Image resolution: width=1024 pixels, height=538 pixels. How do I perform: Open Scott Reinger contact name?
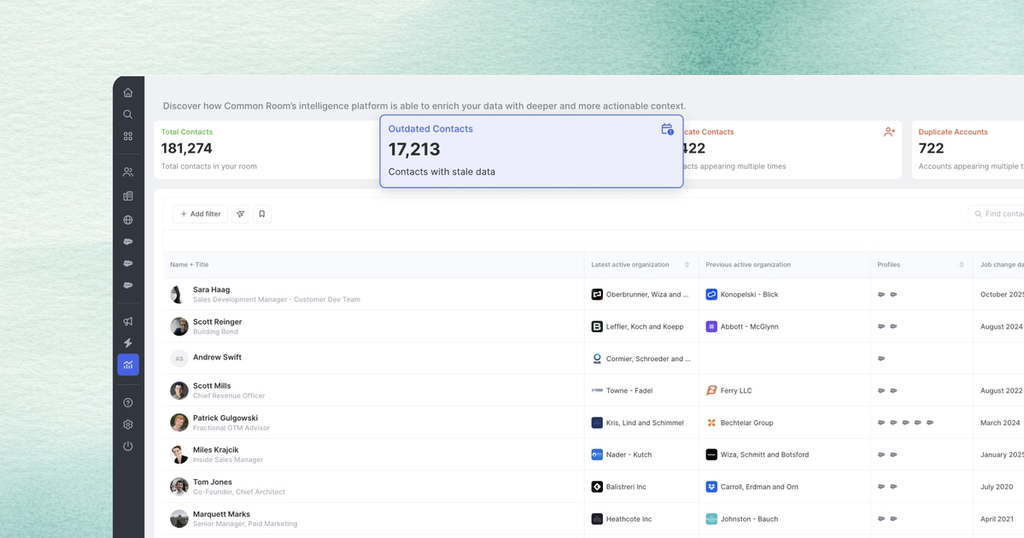pyautogui.click(x=217, y=322)
